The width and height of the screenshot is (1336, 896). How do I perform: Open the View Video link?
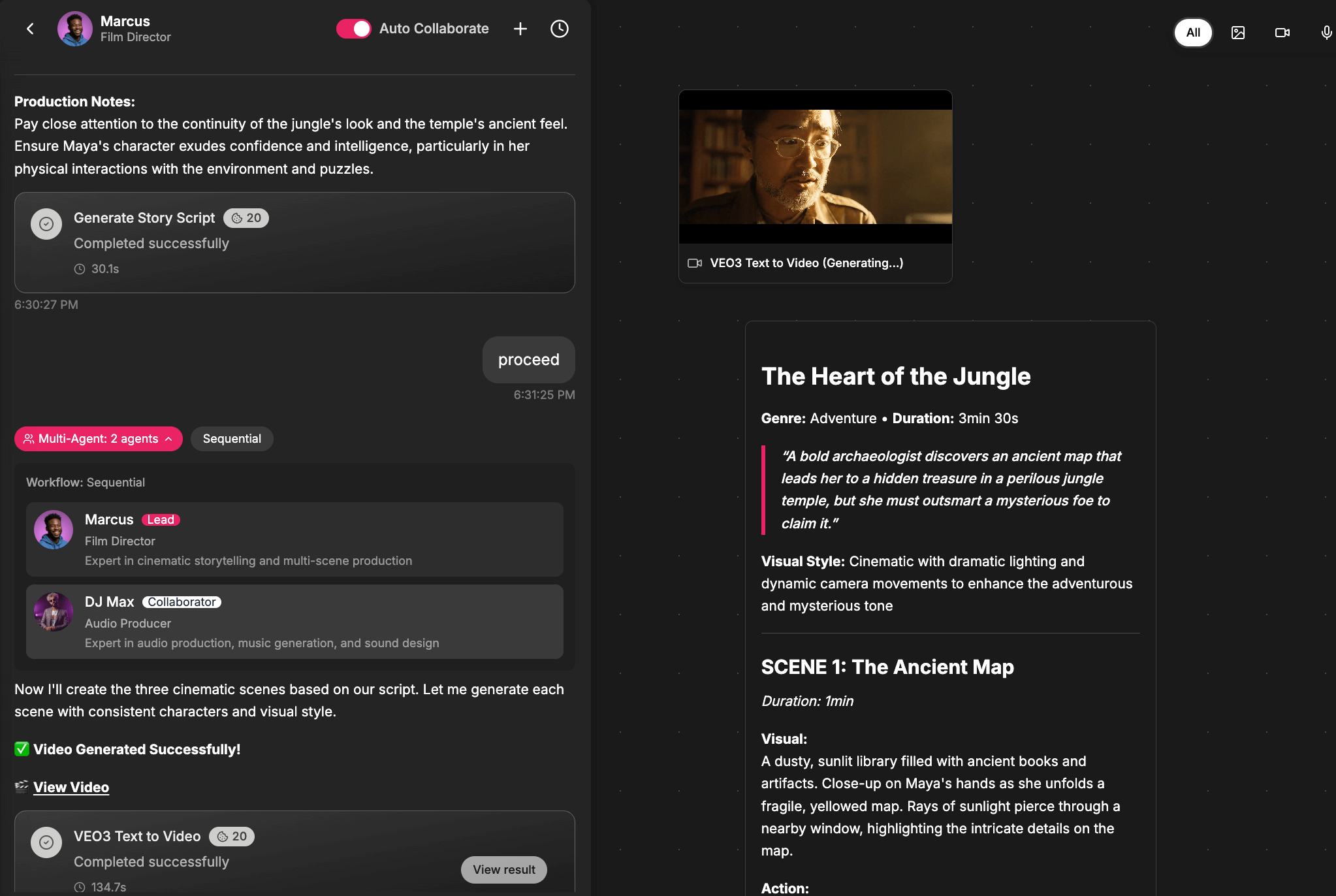point(71,788)
